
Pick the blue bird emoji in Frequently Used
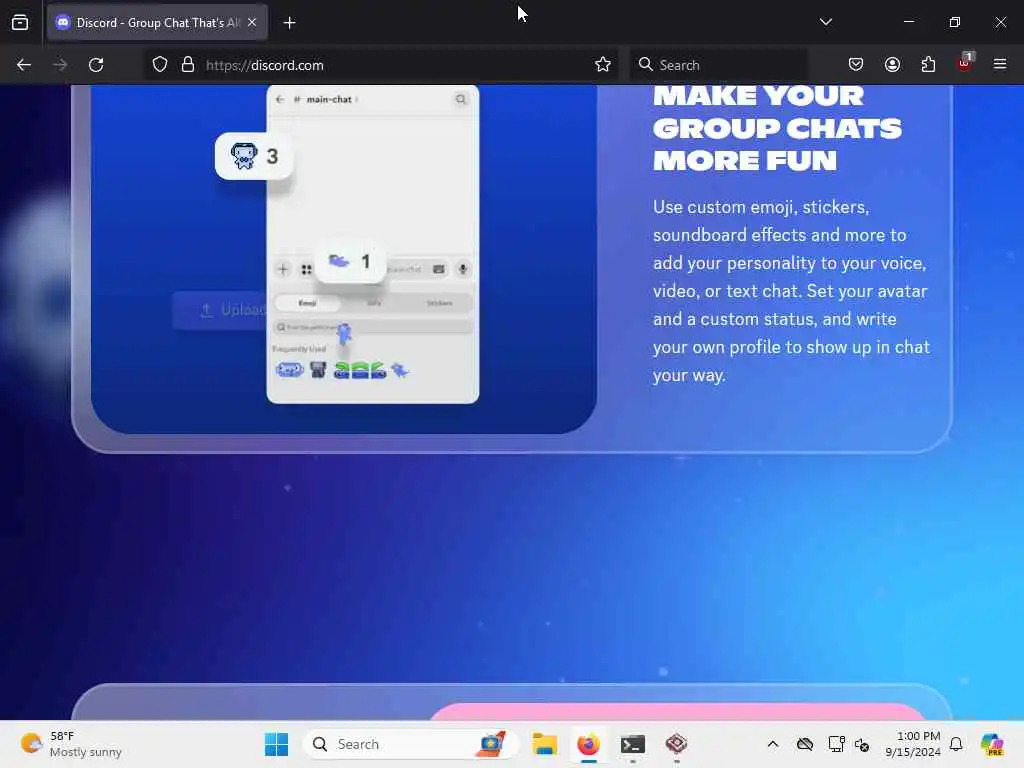coord(400,371)
